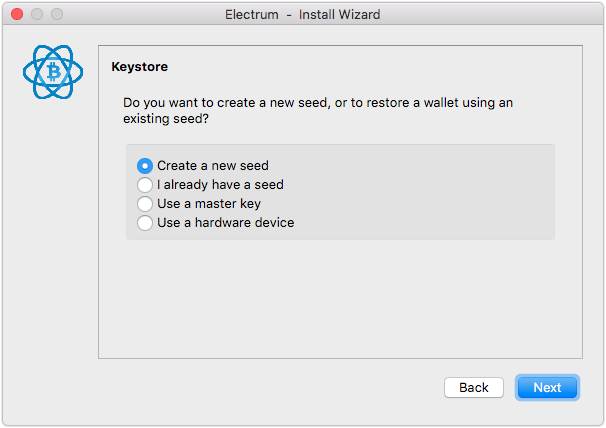The image size is (606, 428).
Task: Select the "Create a new seed" radio button
Action: tap(145, 166)
